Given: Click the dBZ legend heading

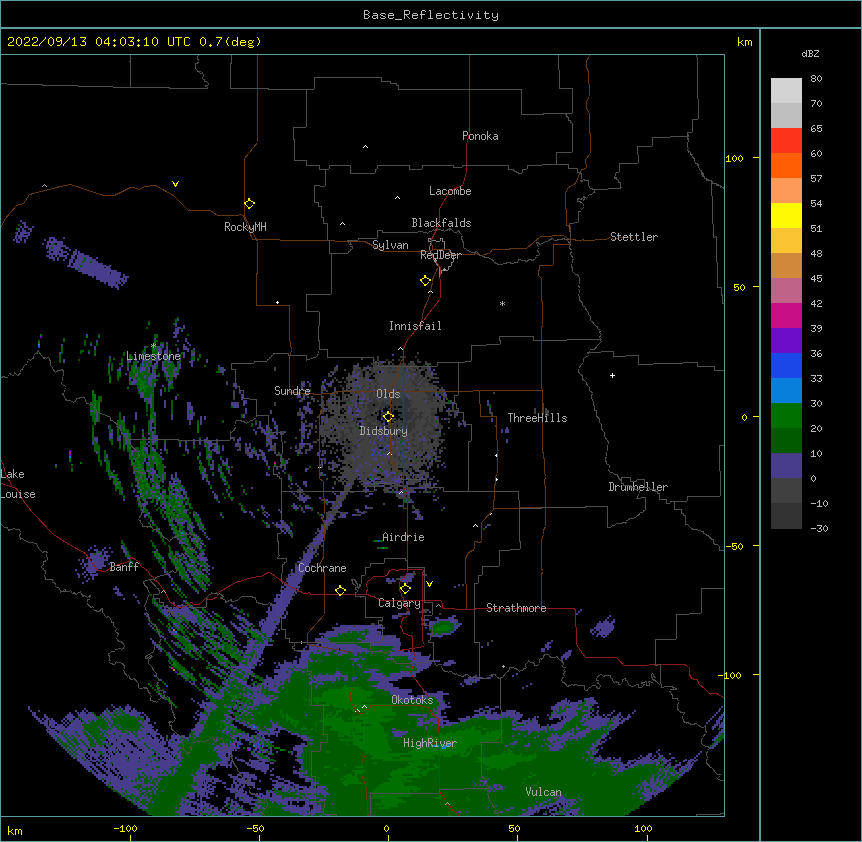Looking at the screenshot, I should point(810,53).
